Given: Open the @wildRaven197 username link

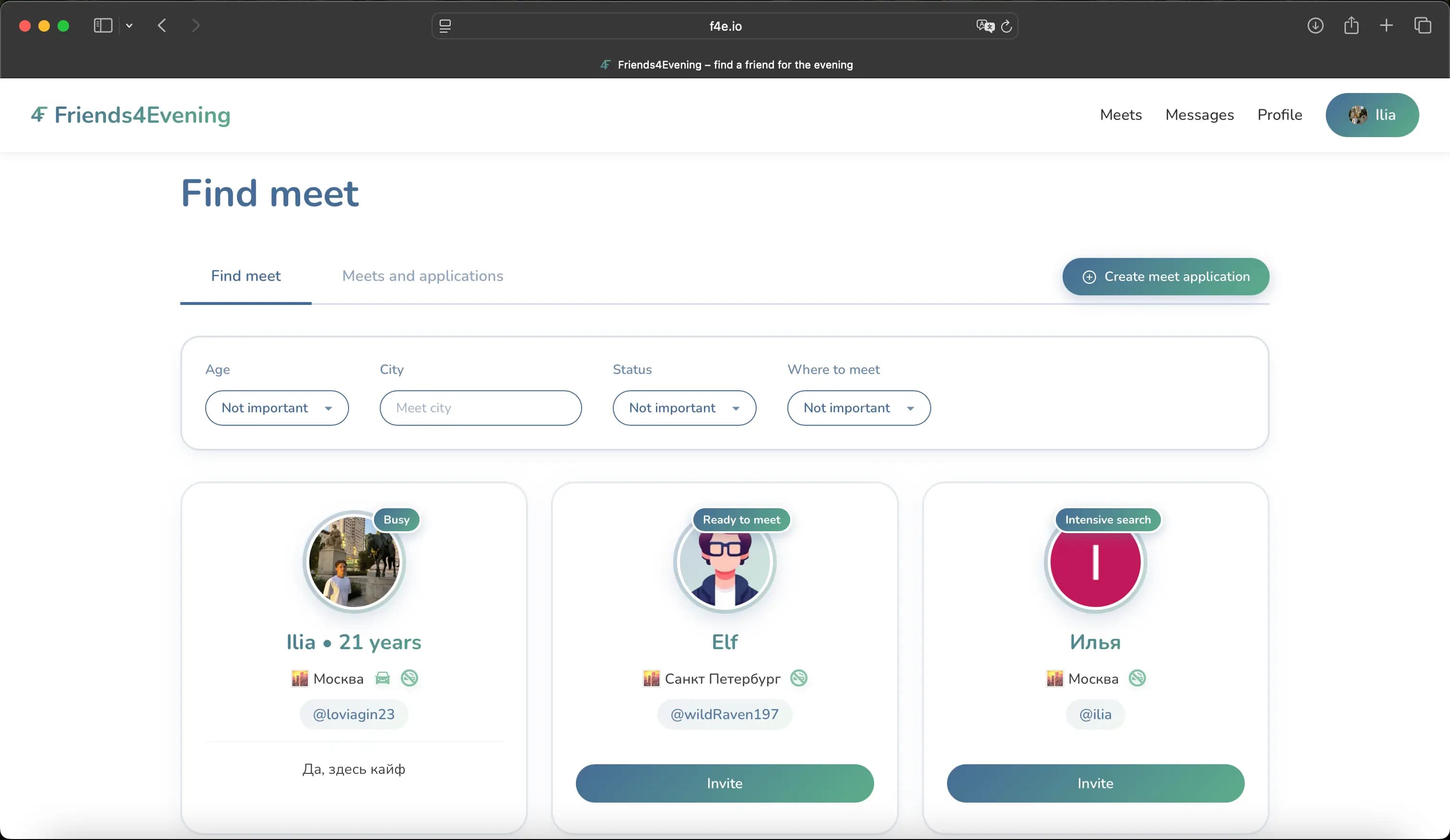Looking at the screenshot, I should [x=725, y=714].
